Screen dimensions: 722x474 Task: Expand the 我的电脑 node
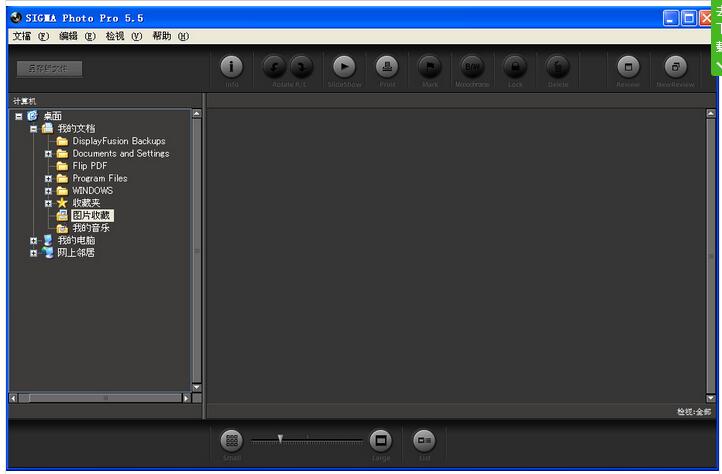(33, 240)
